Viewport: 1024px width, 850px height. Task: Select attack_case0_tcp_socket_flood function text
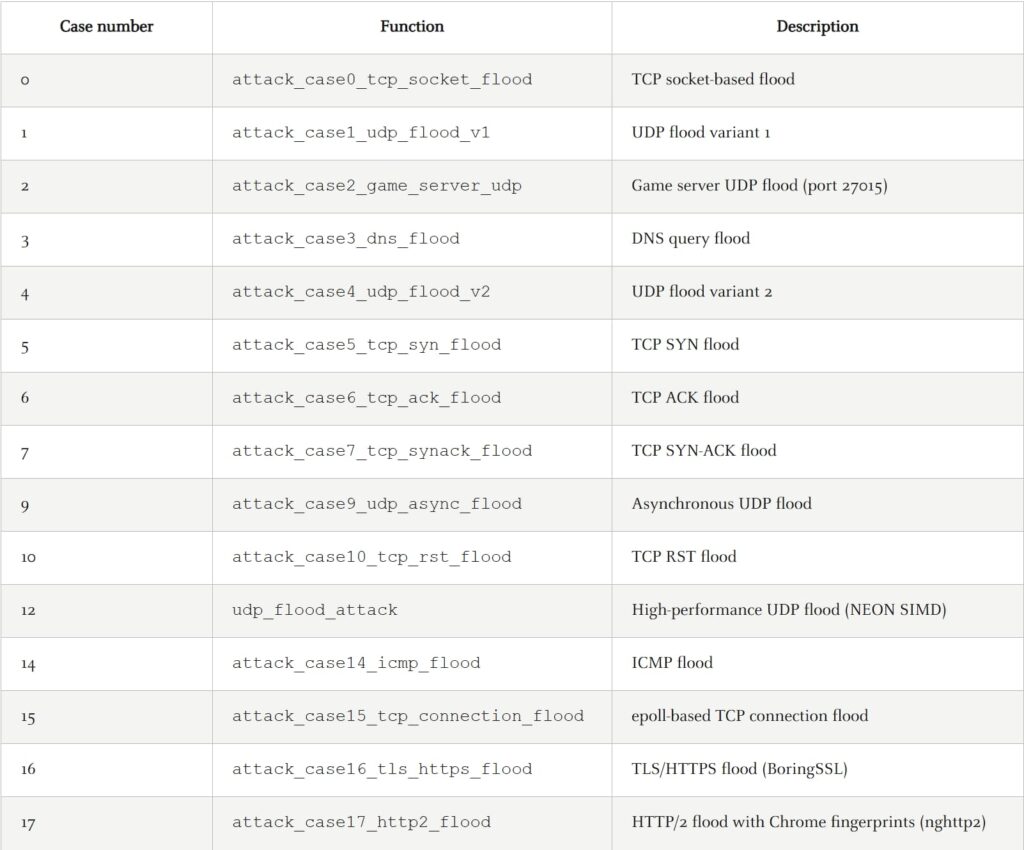[382, 80]
